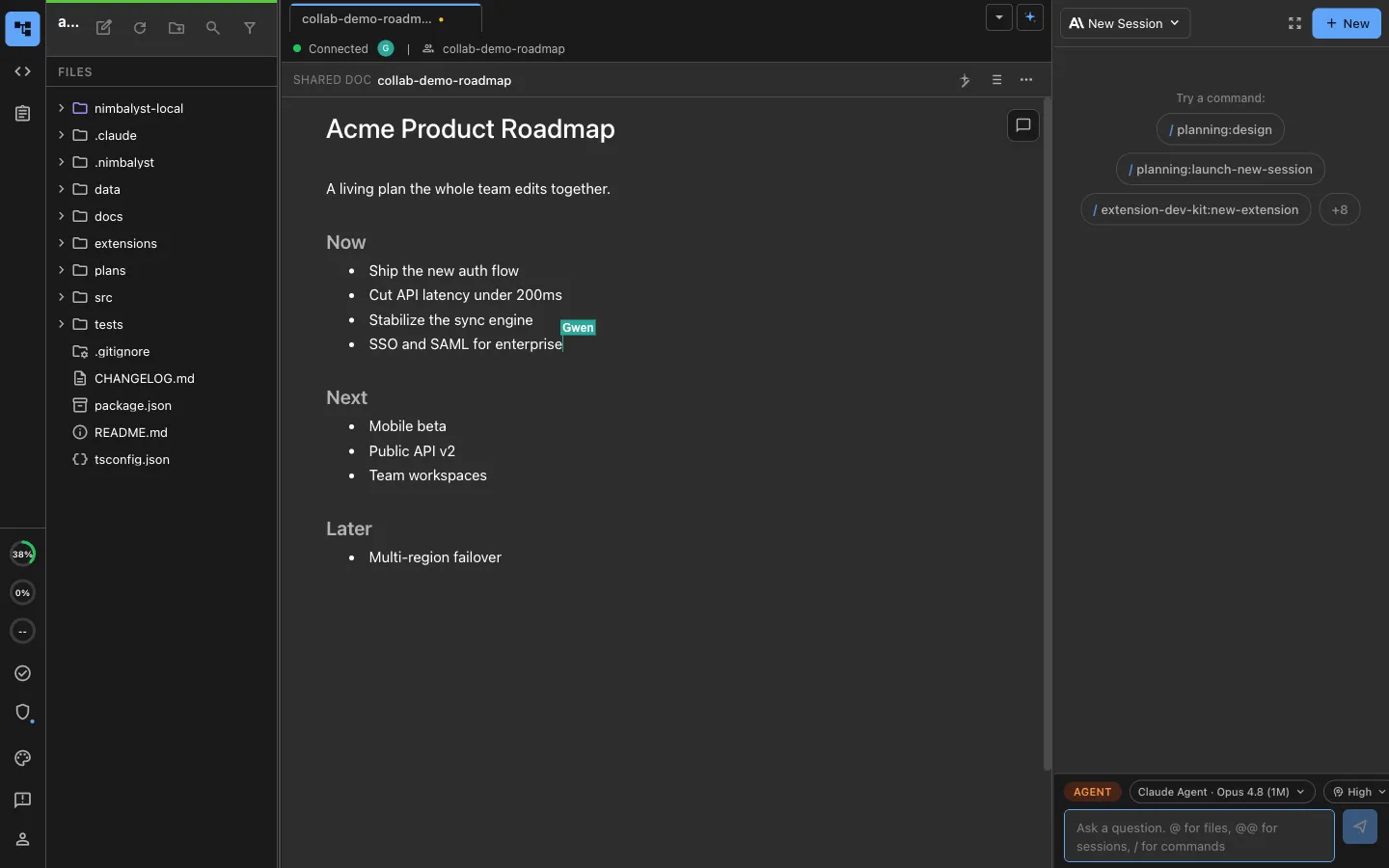Image resolution: width=1389 pixels, height=868 pixels.
Task: Open the checkmark circle icon in left rail
Action: click(x=23, y=673)
